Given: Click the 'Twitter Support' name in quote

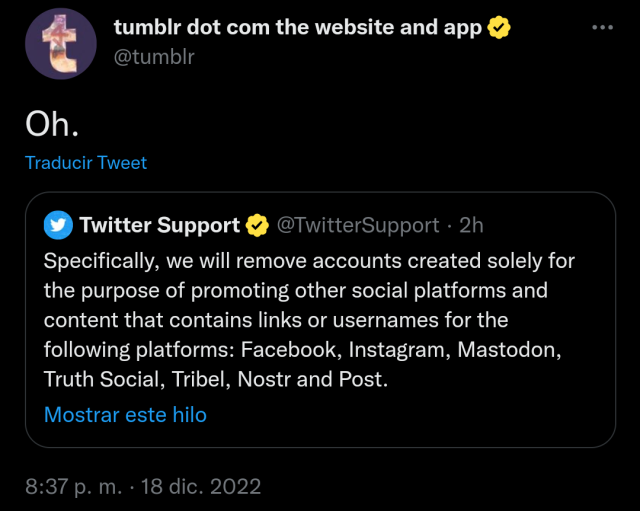Looking at the screenshot, I should 159,225.
